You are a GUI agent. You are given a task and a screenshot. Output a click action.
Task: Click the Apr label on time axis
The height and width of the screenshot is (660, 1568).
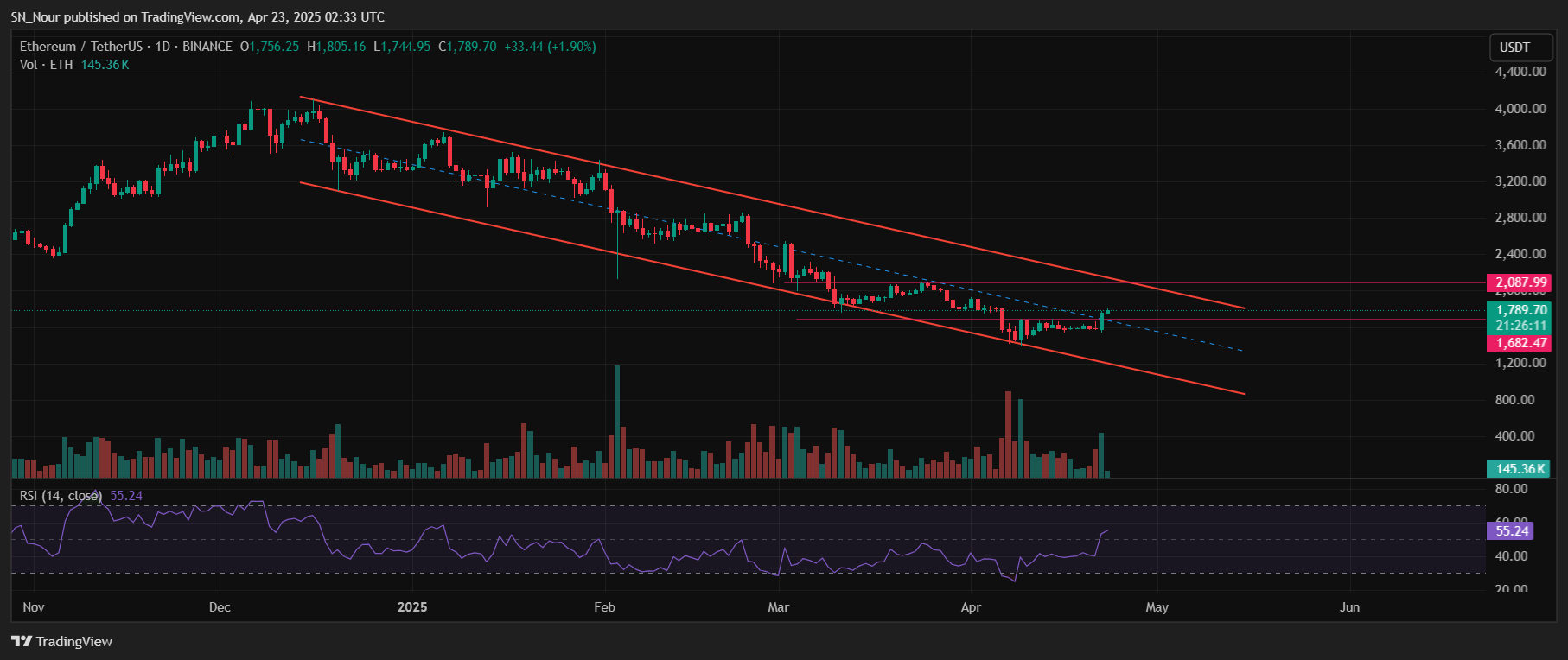click(x=971, y=607)
